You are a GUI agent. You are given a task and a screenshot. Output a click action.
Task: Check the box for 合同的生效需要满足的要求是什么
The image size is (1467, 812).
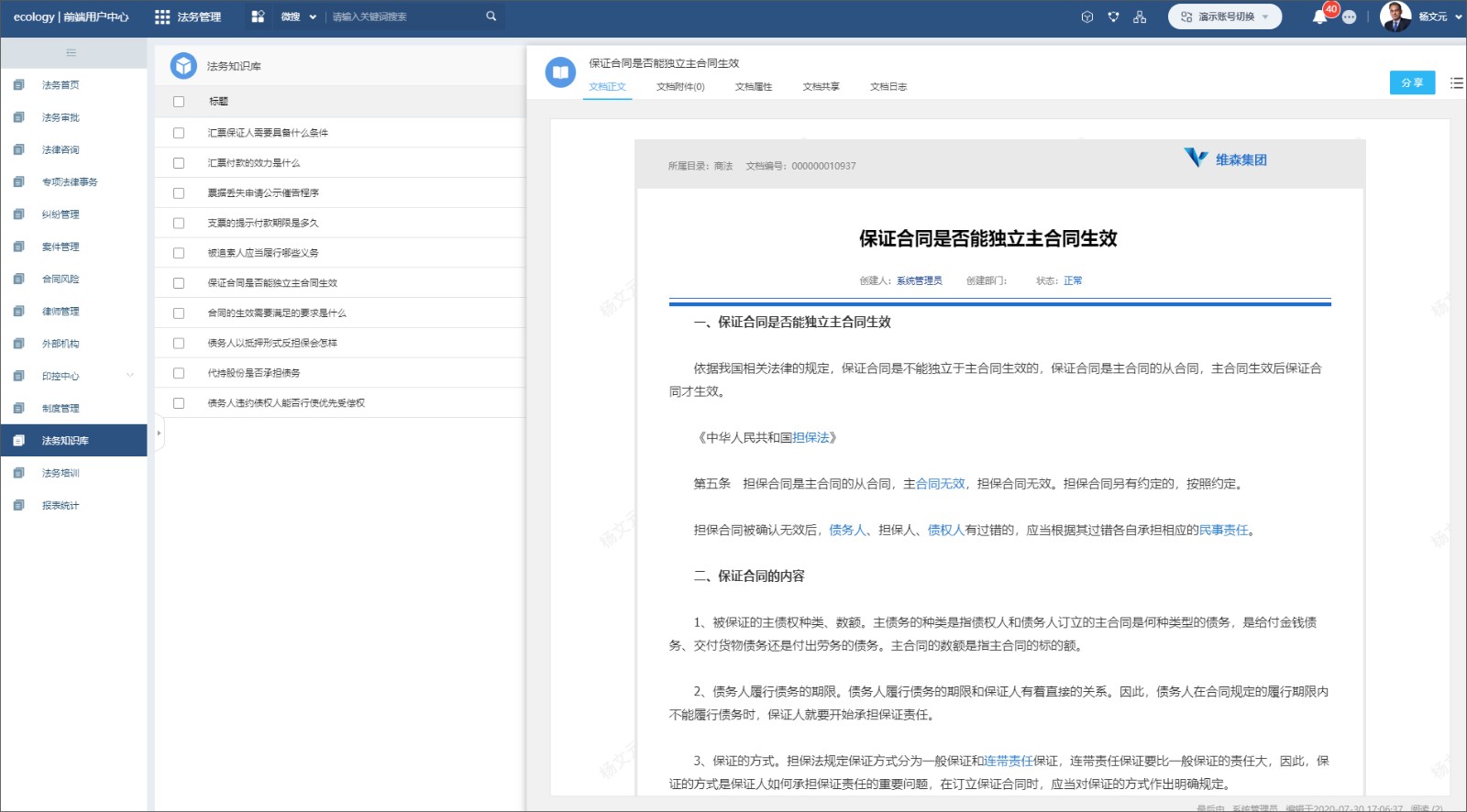coord(179,313)
